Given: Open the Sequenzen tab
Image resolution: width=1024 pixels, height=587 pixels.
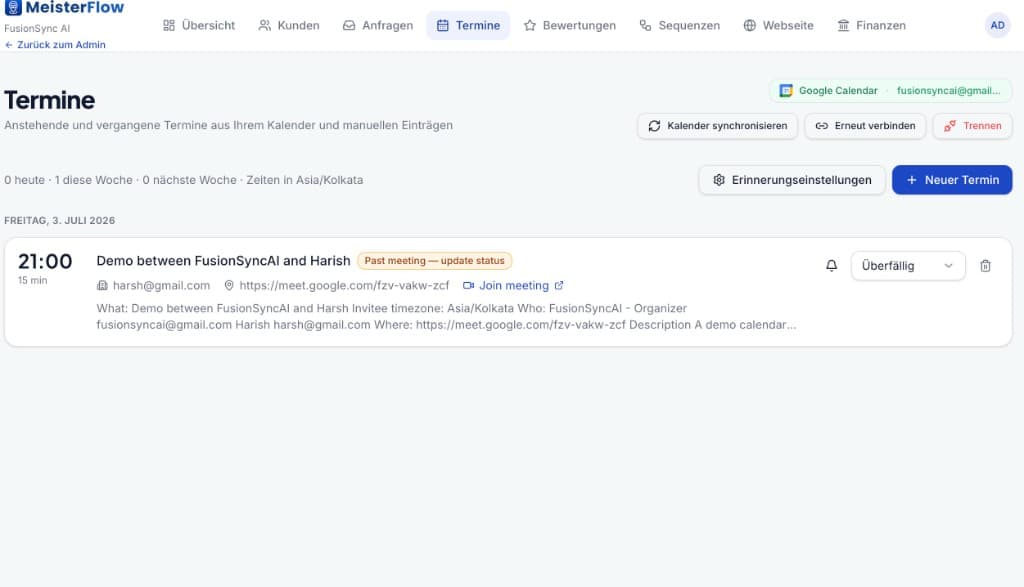Looking at the screenshot, I should coord(679,25).
